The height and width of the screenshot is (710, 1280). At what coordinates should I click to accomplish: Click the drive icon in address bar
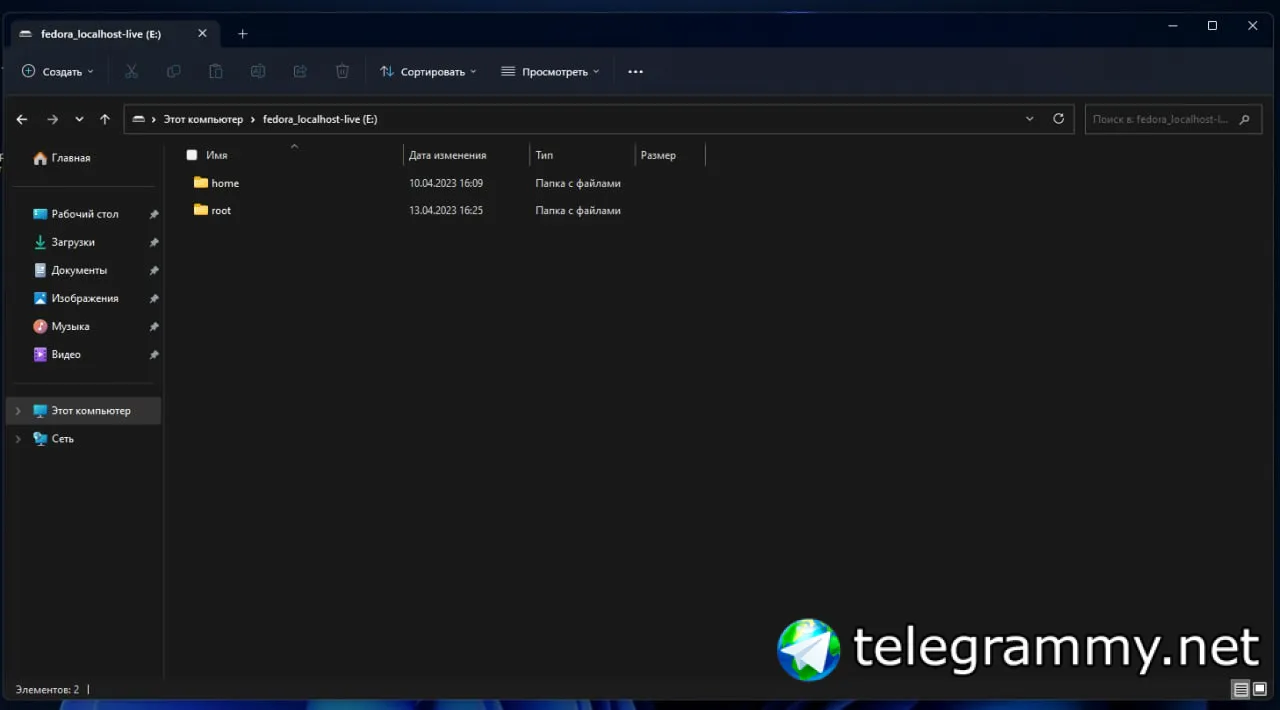pos(139,119)
